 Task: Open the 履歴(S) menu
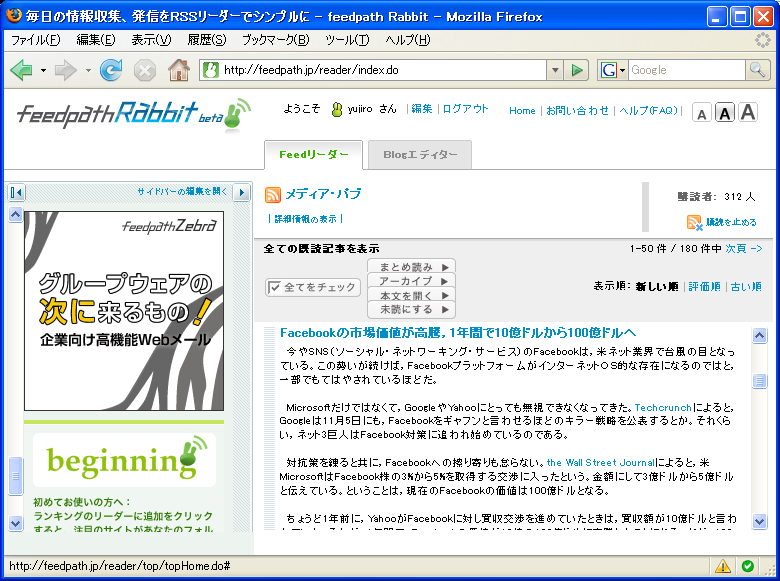tap(207, 40)
